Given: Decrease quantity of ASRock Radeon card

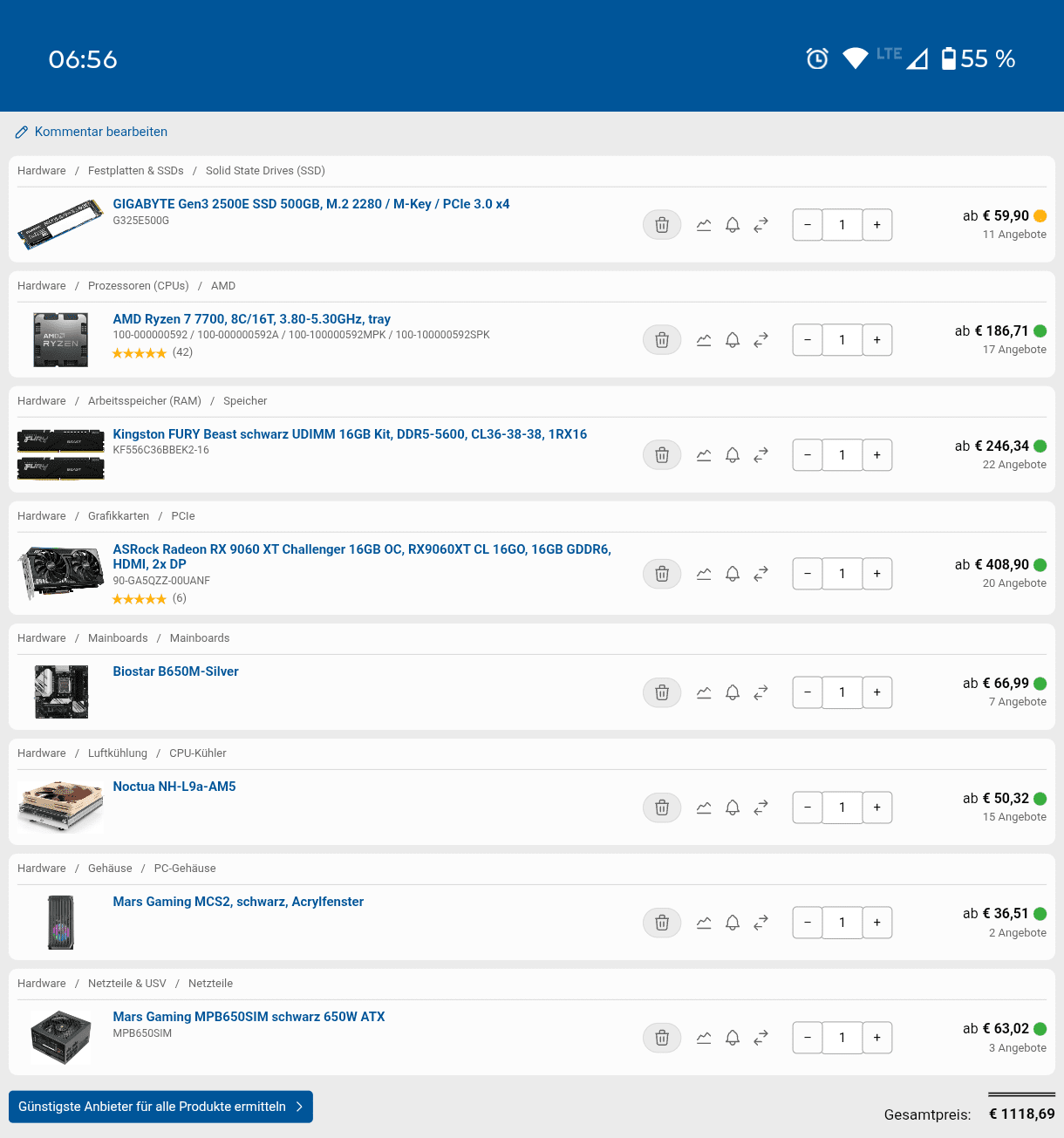Looking at the screenshot, I should tap(808, 574).
